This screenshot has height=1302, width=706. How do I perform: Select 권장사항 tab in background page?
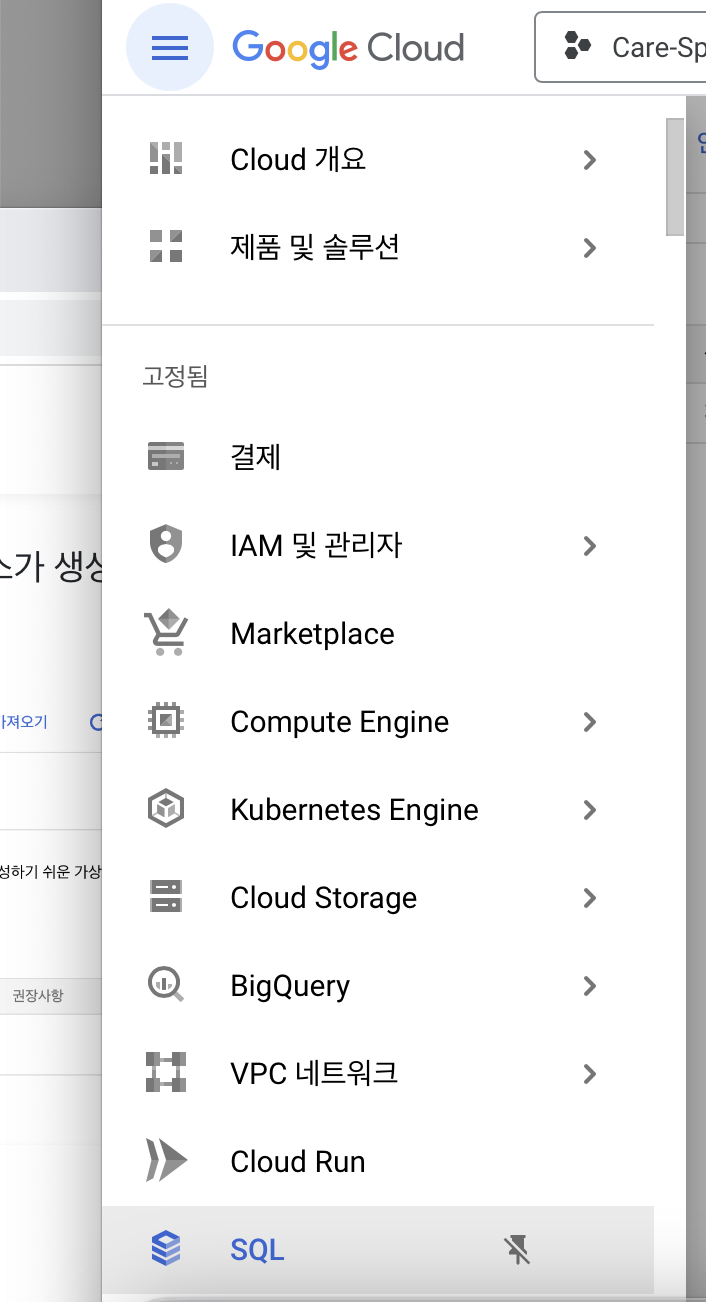pyautogui.click(x=37, y=996)
